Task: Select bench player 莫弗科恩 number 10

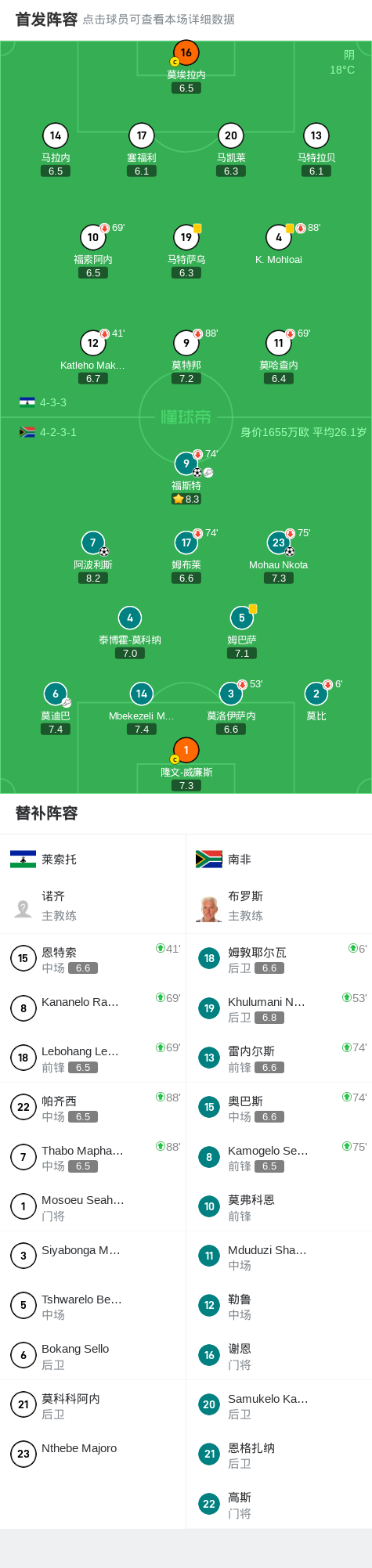Action: point(279,1206)
